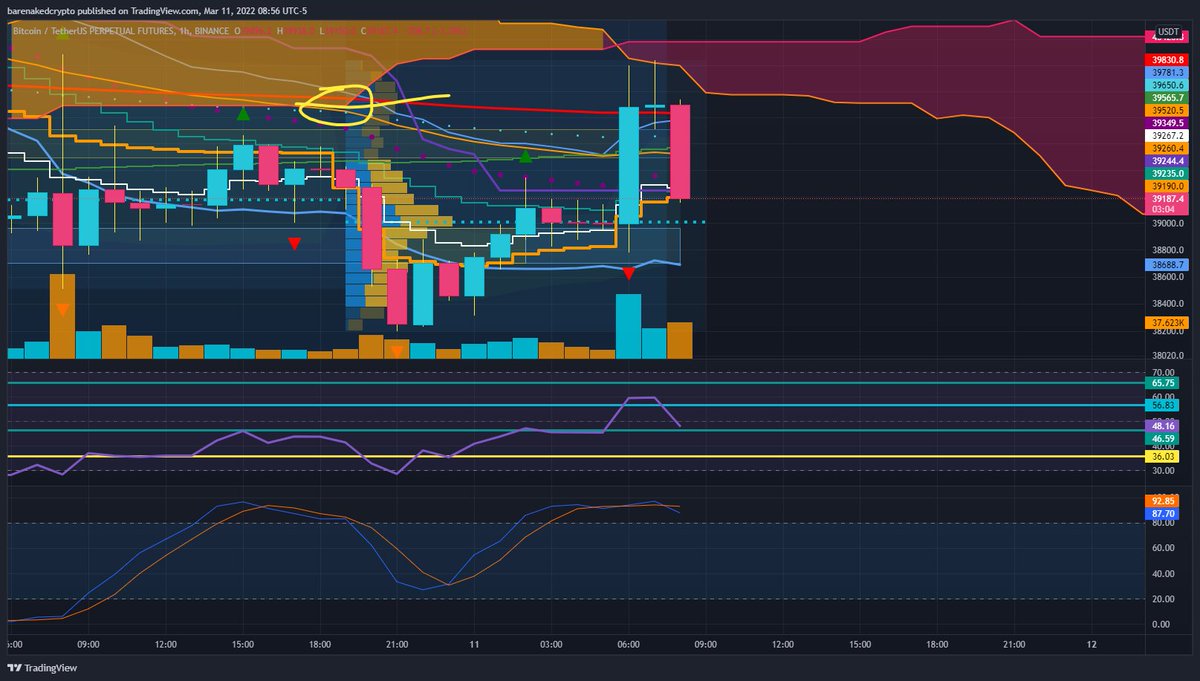Viewport: 1200px width, 681px height.
Task: Click the pink 39187.4 last price label with countdown
Action: tap(1166, 203)
